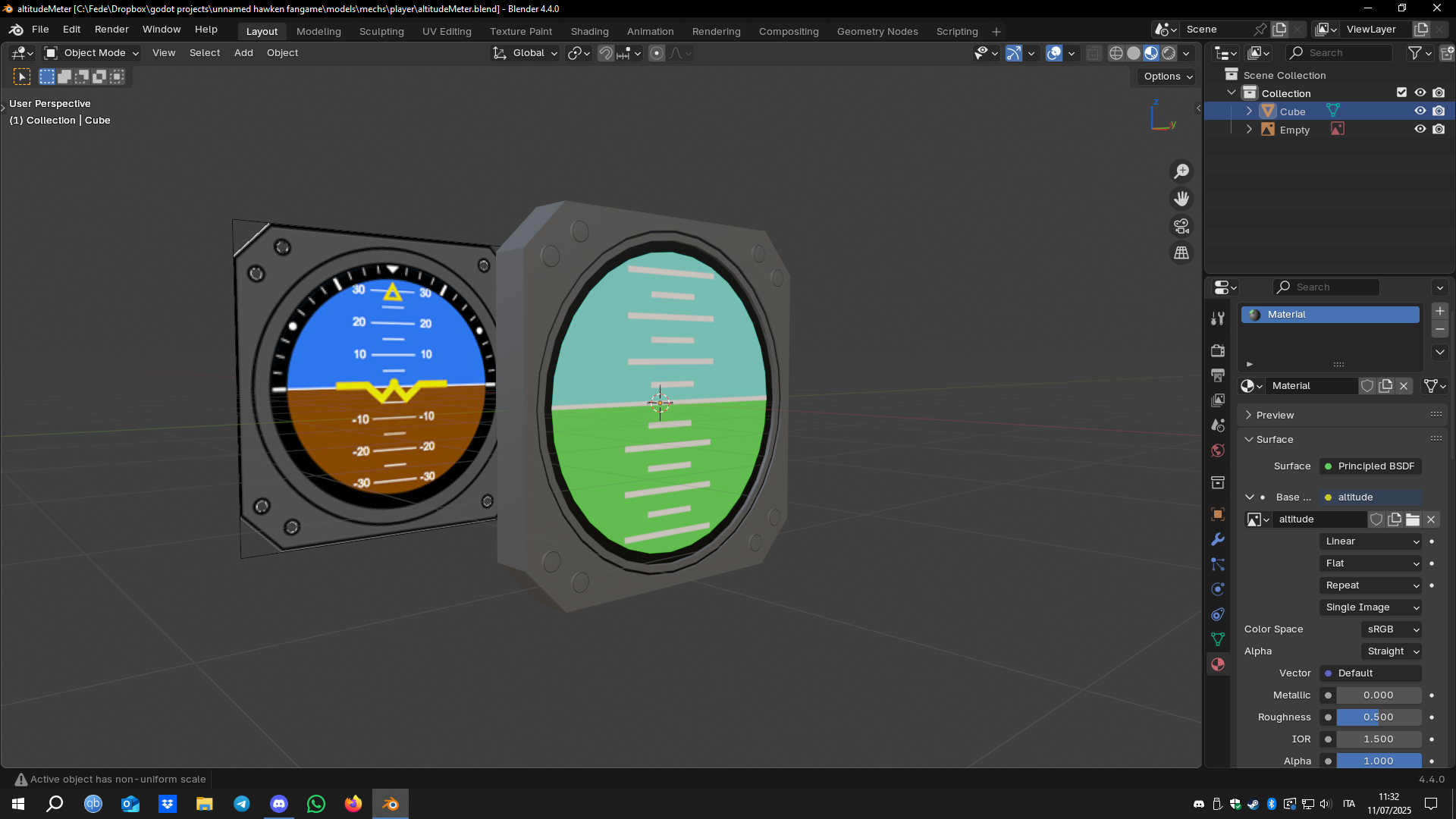Open the Collection properties tab
This screenshot has height=819, width=1456.
pos(1218,482)
